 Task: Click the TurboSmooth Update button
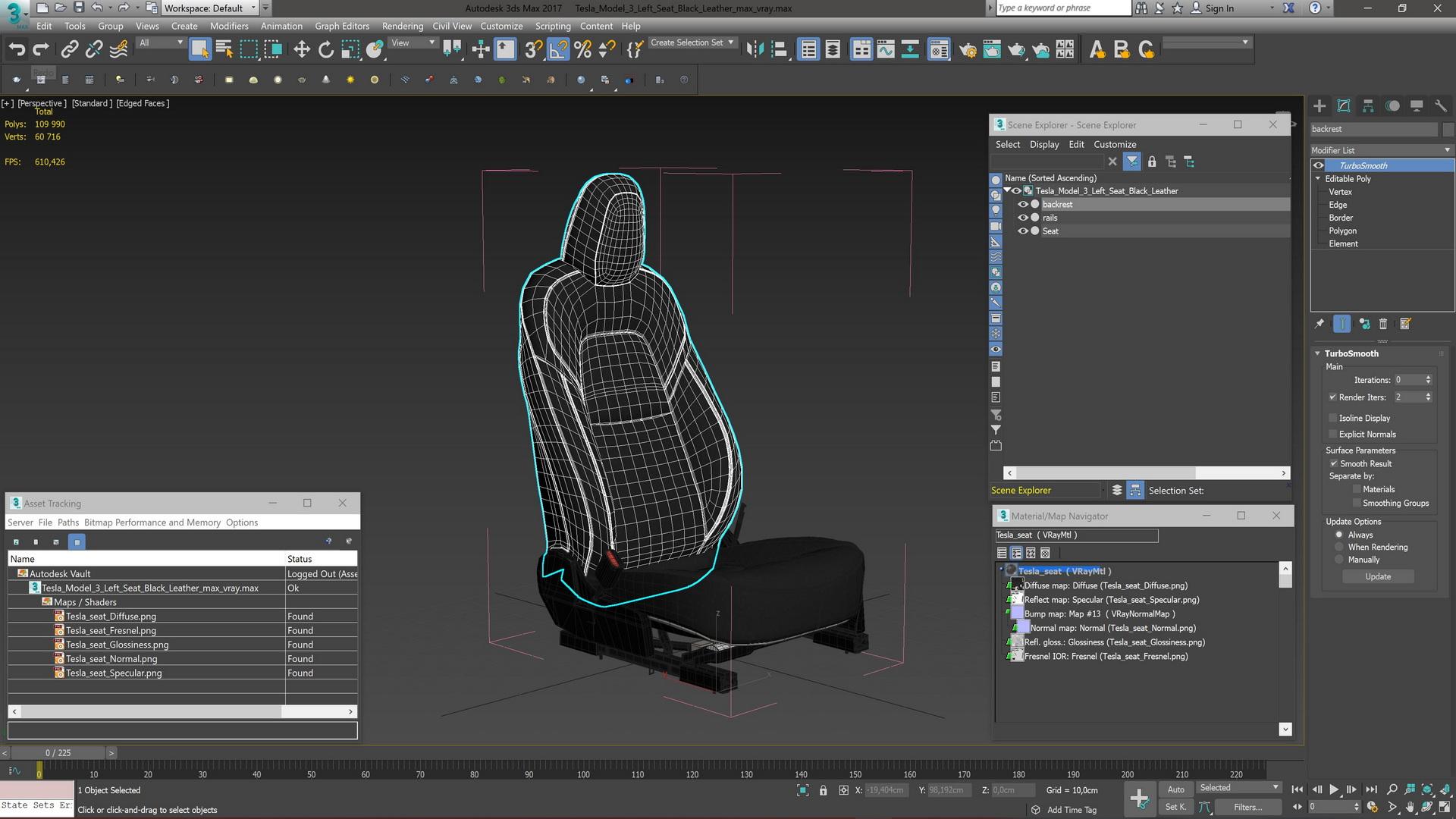1378,576
